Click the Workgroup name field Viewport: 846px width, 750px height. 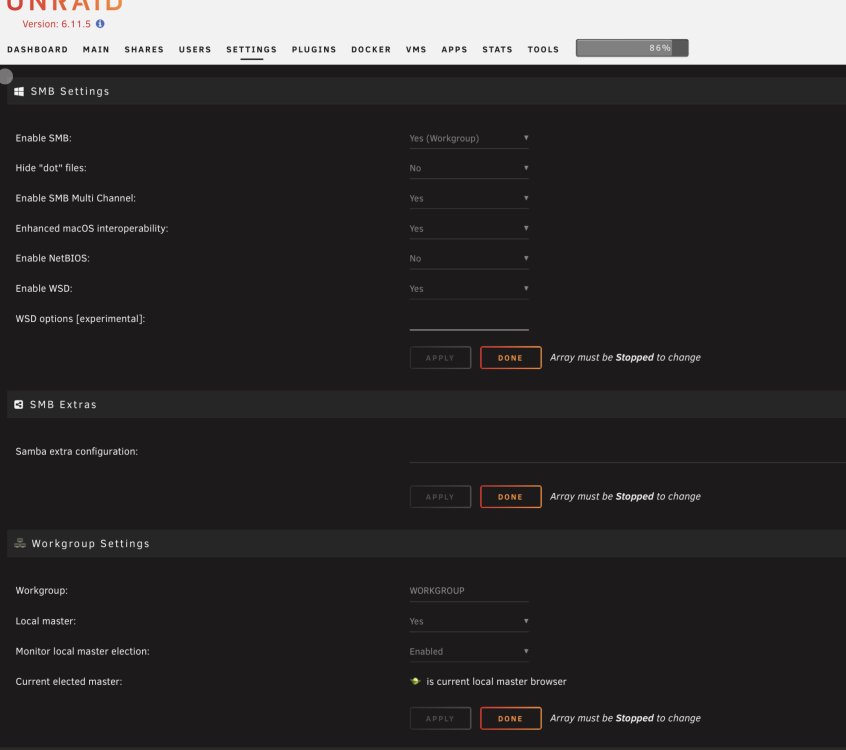pos(469,591)
